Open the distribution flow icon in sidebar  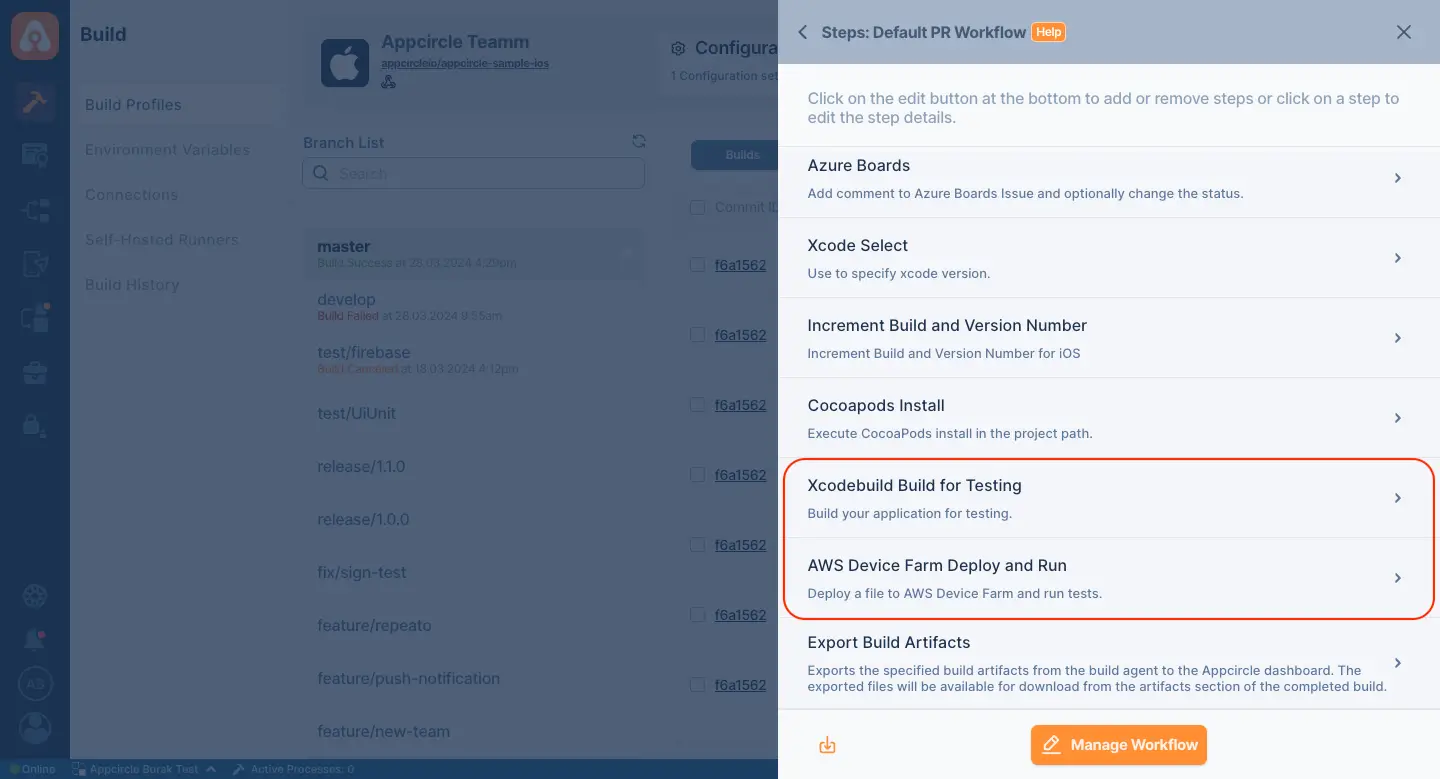point(35,211)
